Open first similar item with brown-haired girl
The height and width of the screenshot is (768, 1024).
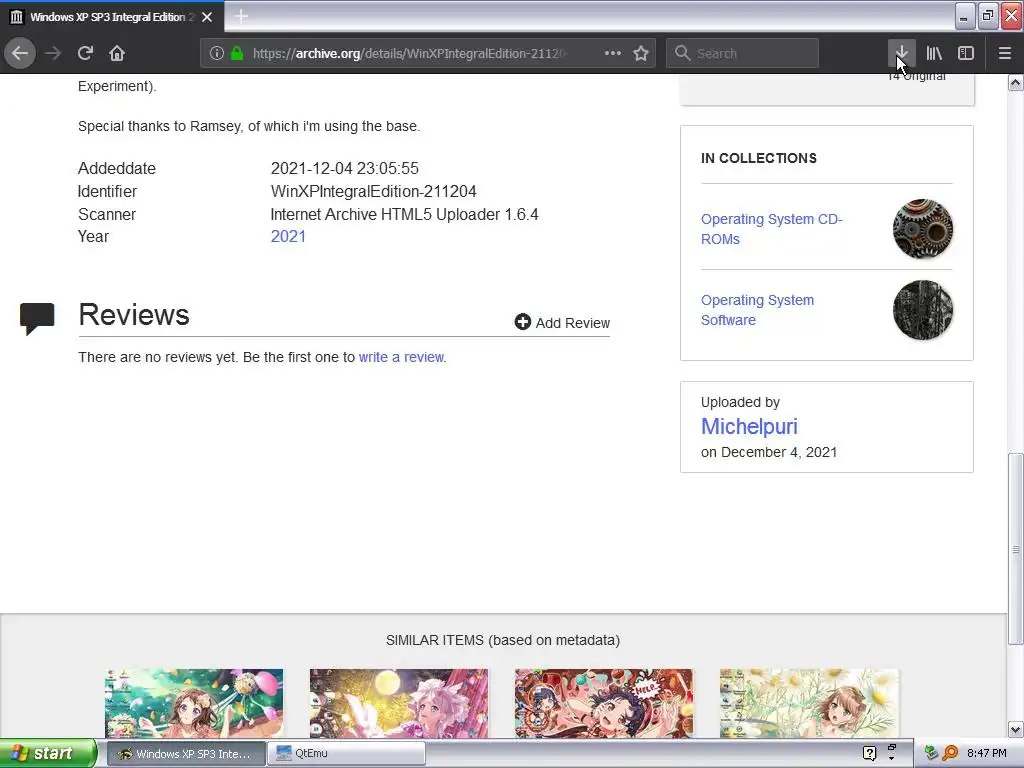tap(194, 703)
